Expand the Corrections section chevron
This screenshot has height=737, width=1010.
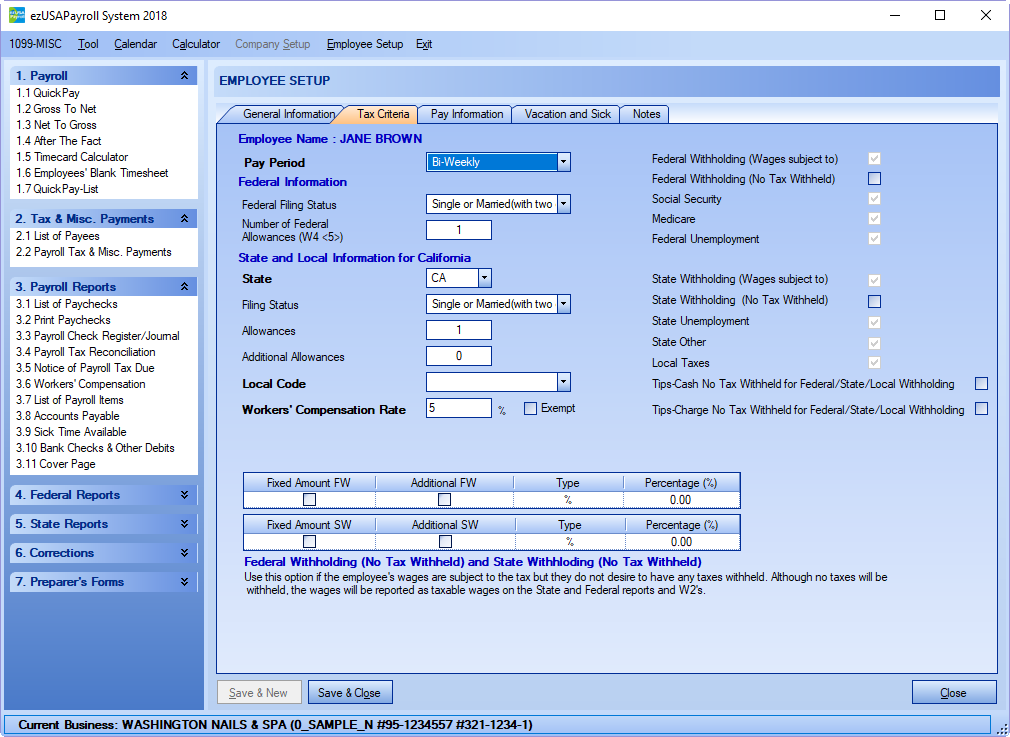coord(184,553)
